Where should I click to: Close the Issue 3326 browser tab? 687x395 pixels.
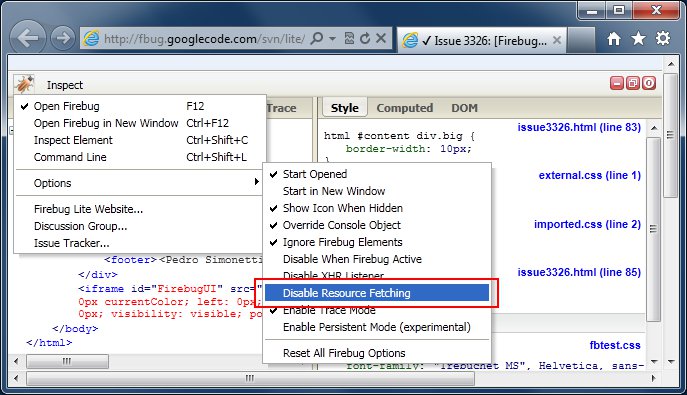[x=557, y=40]
